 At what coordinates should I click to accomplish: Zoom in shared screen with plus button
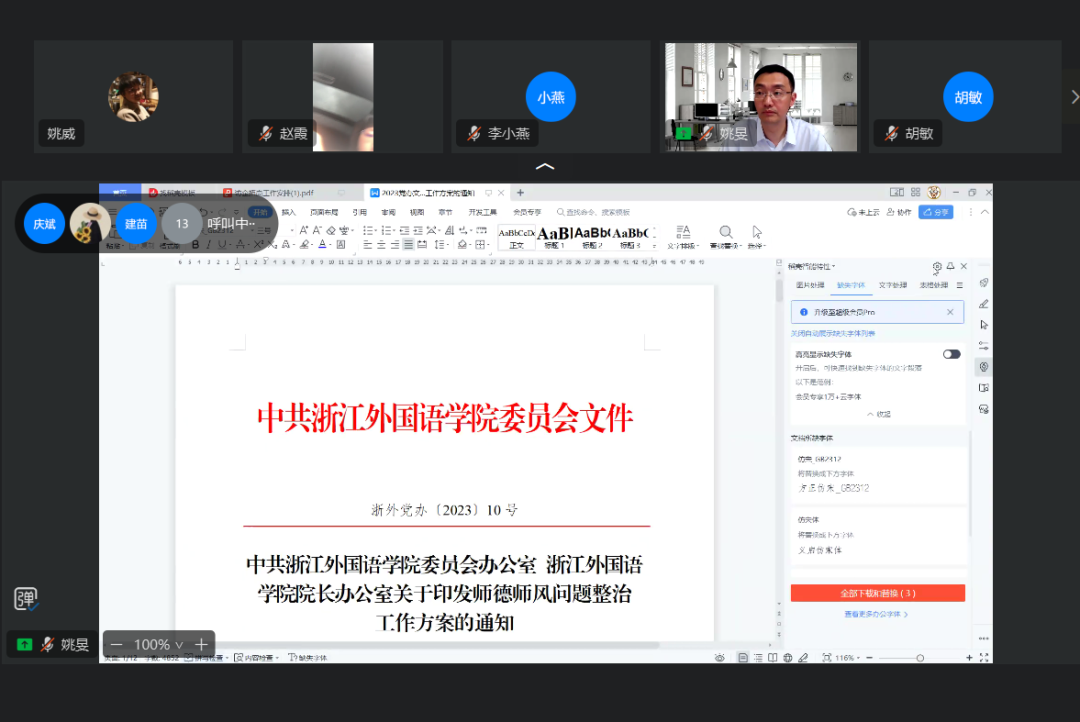coord(201,645)
